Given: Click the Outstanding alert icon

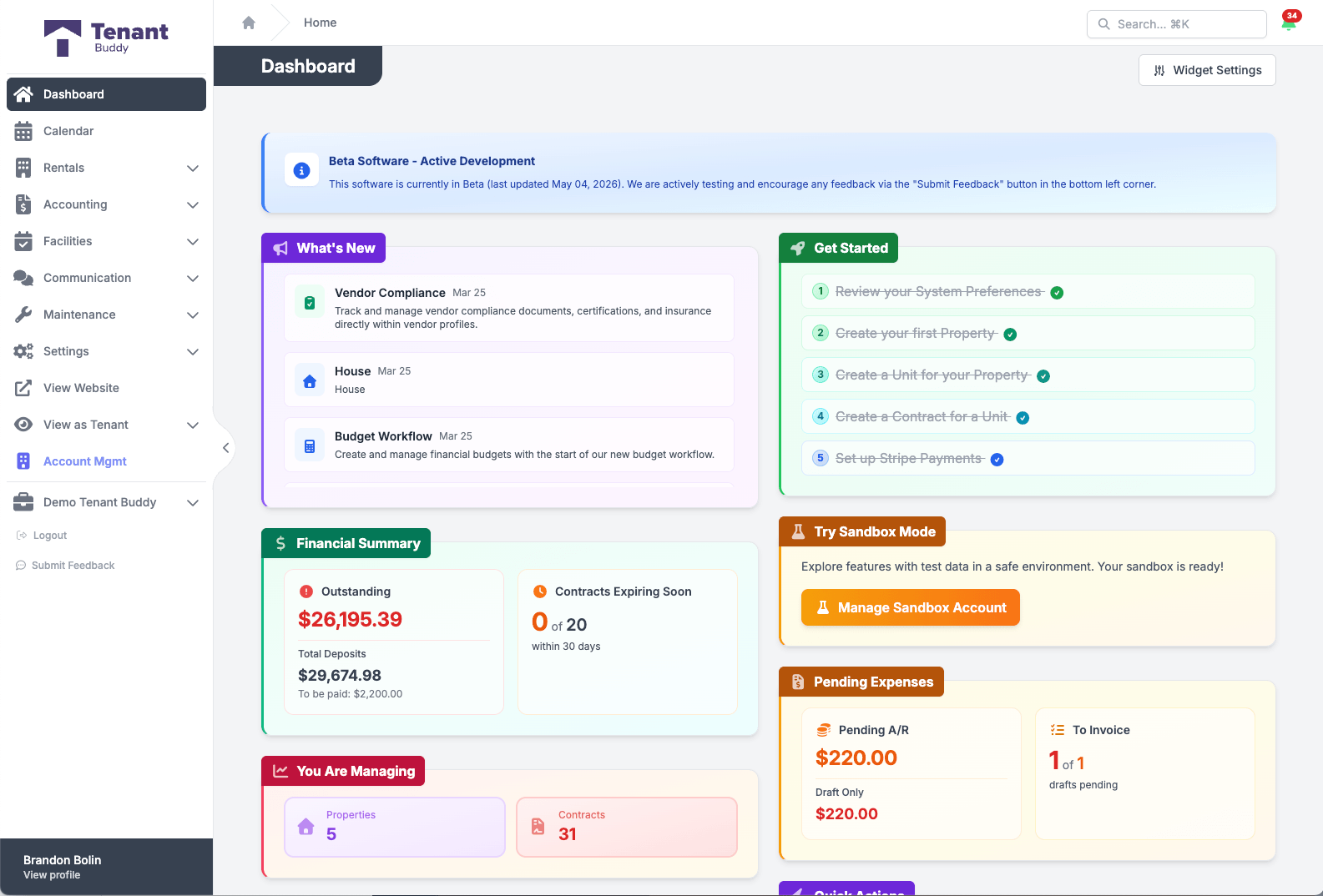Looking at the screenshot, I should point(306,591).
